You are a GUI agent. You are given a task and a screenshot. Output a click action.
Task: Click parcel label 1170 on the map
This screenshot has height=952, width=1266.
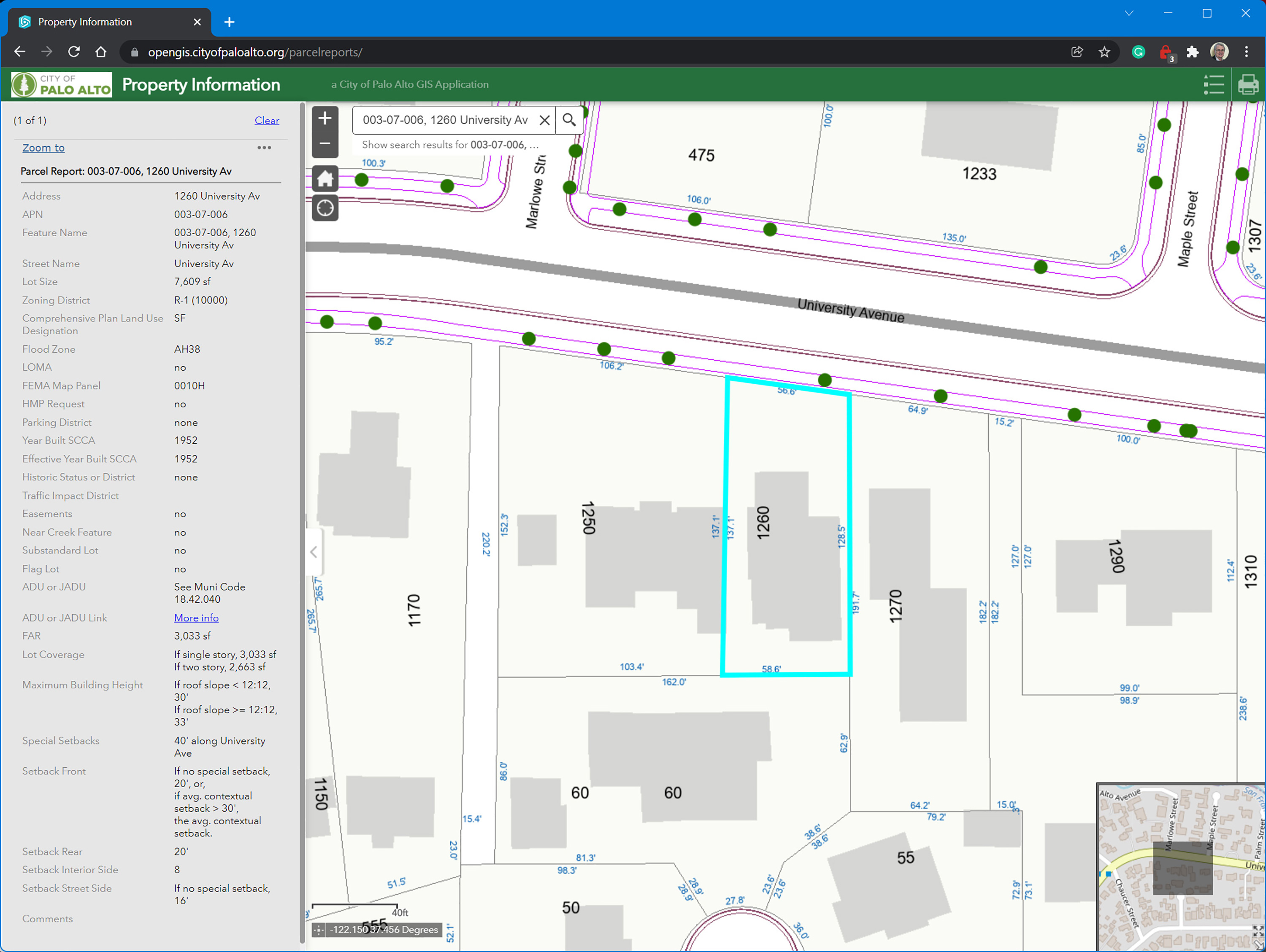coord(414,610)
